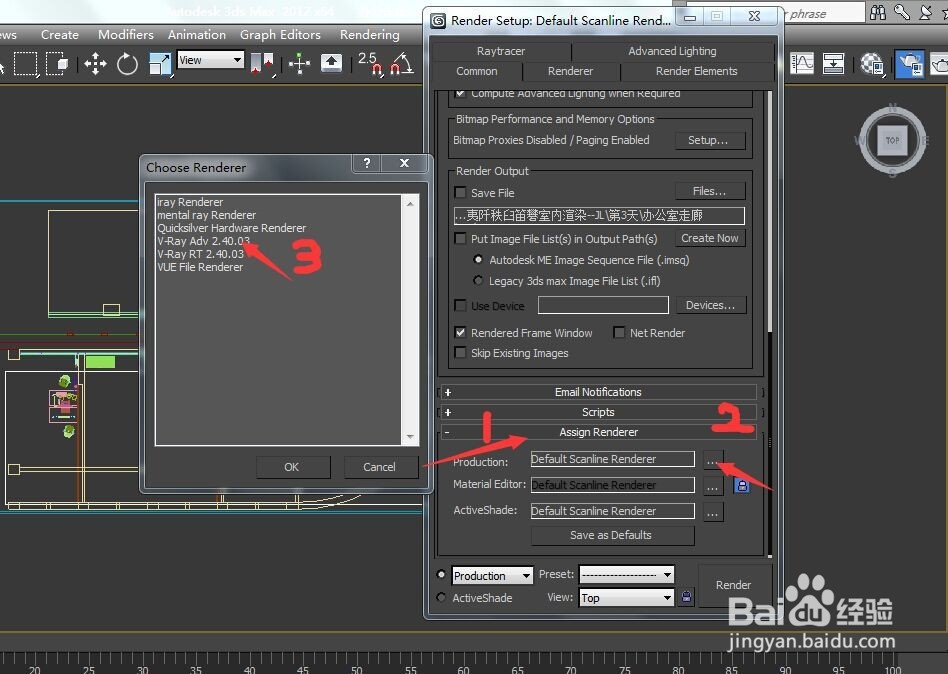The width and height of the screenshot is (948, 674).
Task: Click the Files... button
Action: (710, 191)
